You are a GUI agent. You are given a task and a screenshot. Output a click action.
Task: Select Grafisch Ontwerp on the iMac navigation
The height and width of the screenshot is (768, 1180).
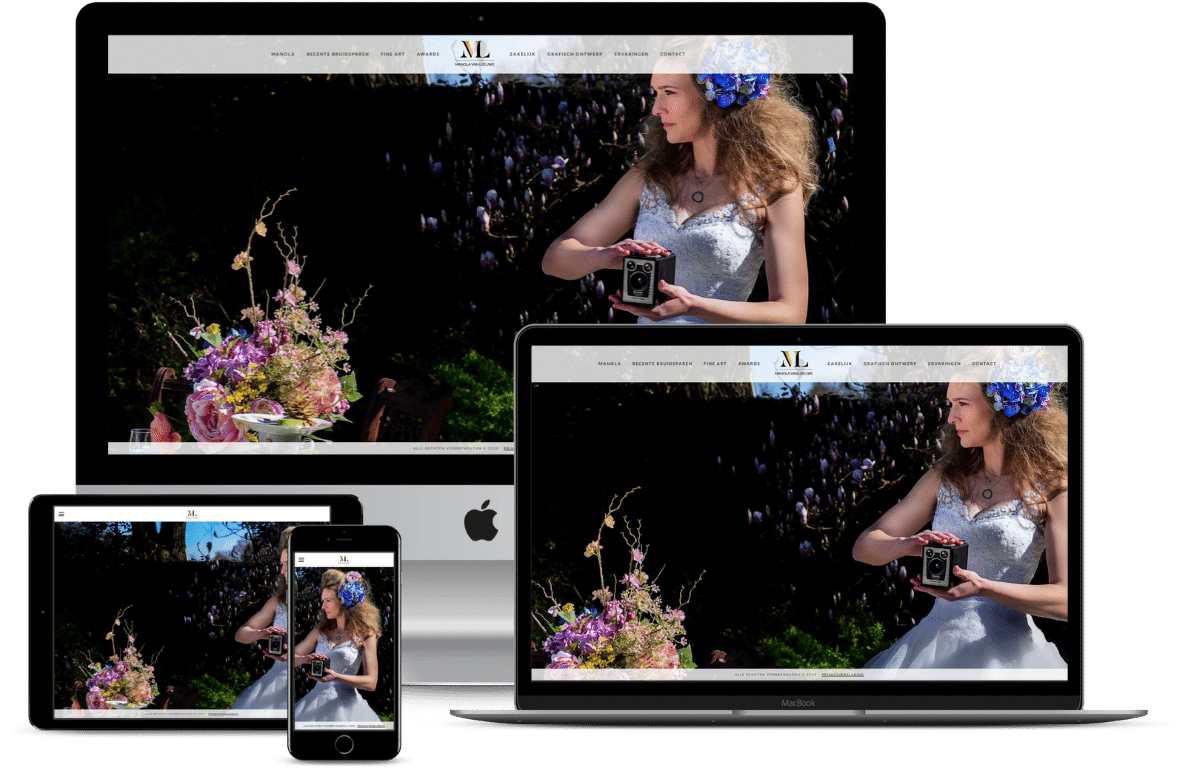pos(575,54)
